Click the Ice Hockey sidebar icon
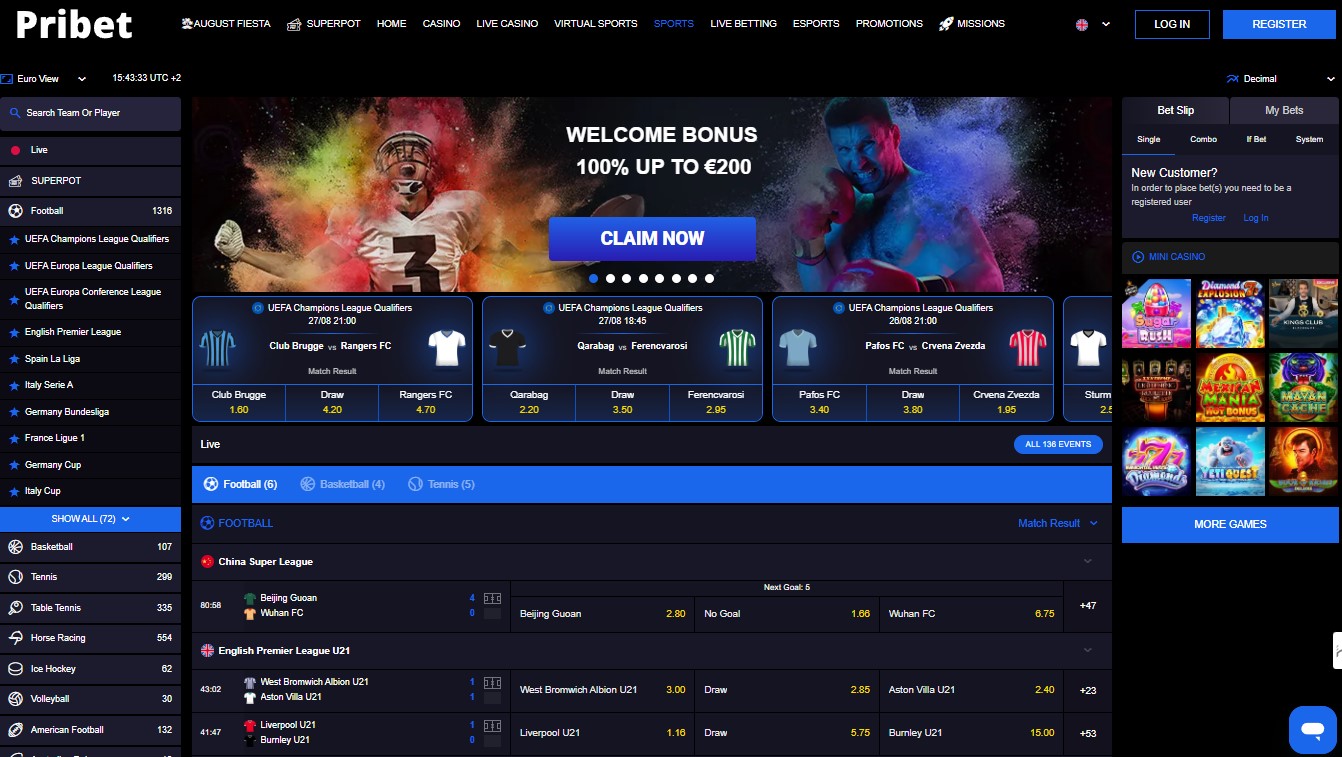This screenshot has height=757, width=1342. pos(15,669)
